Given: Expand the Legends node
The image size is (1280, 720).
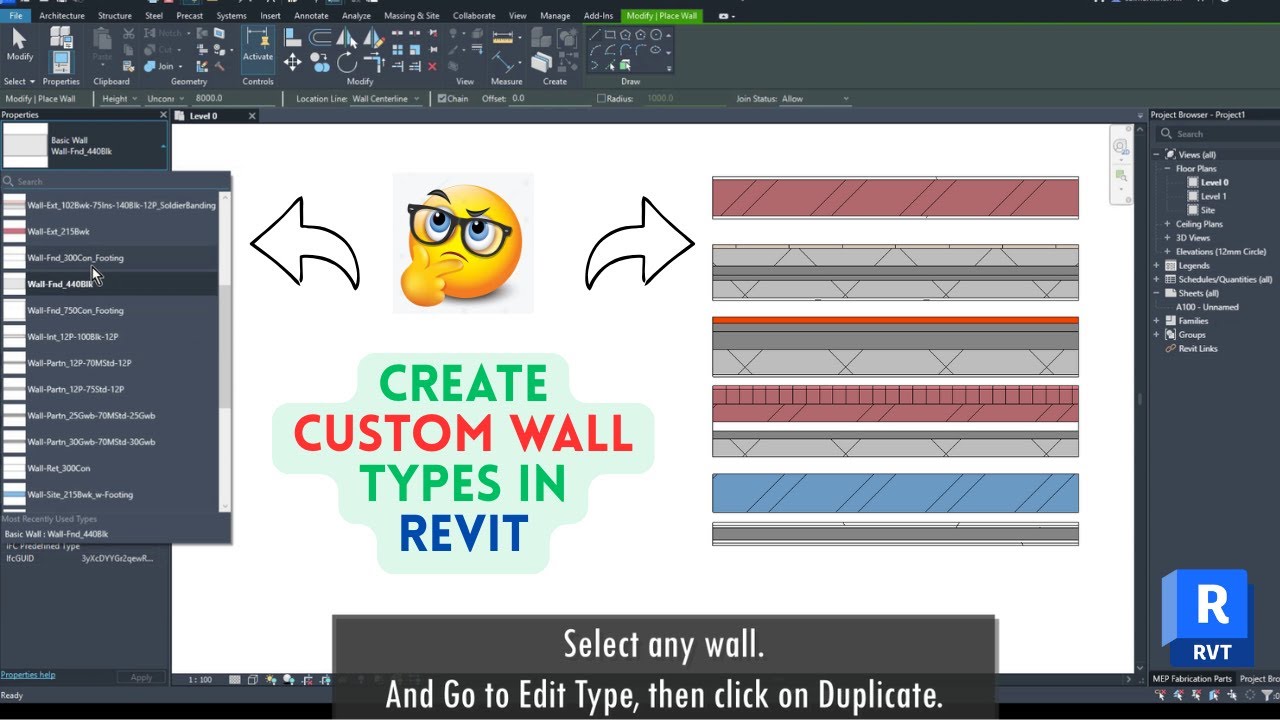Looking at the screenshot, I should point(1158,266).
